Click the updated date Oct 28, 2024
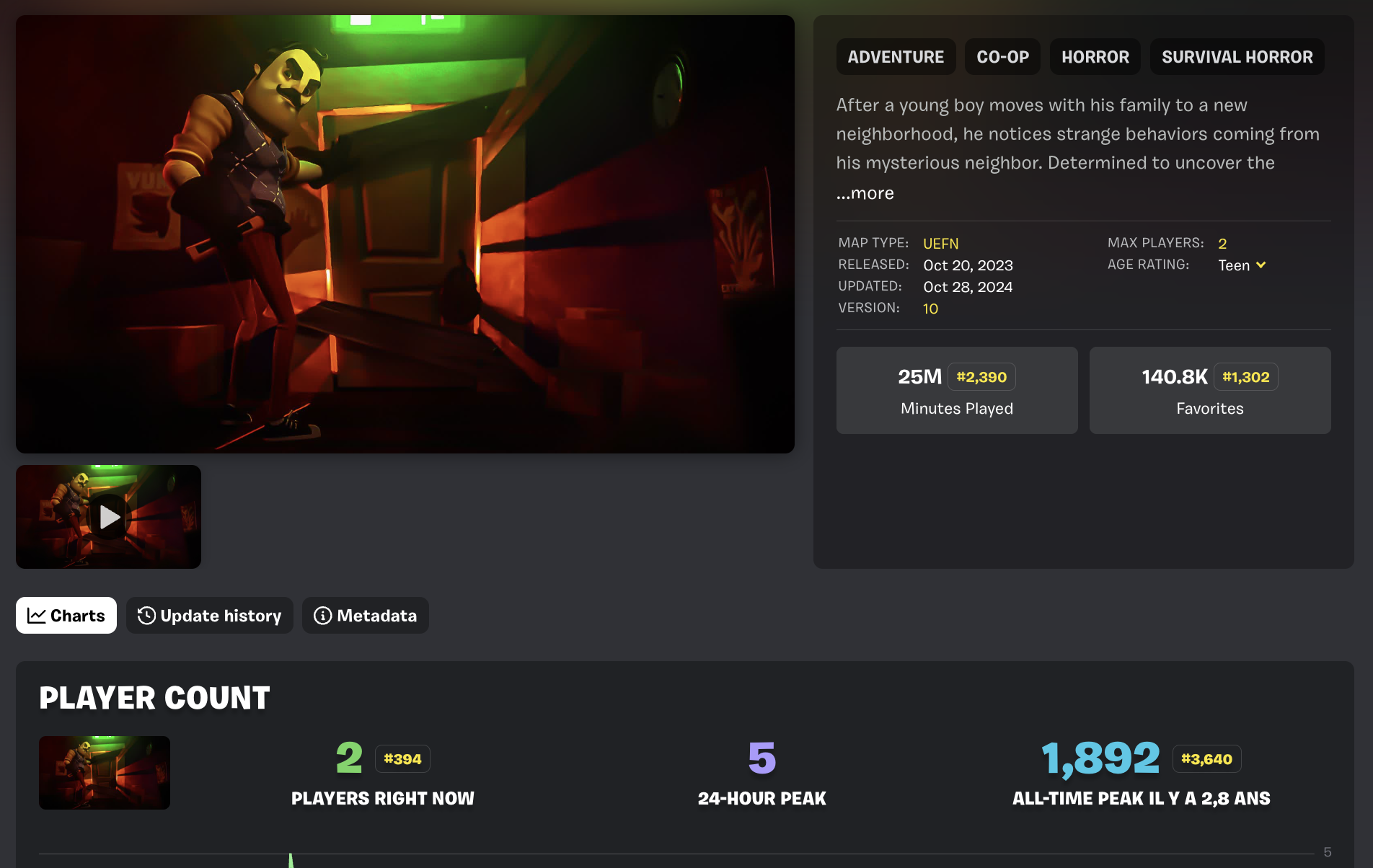1373x868 pixels. tap(968, 287)
